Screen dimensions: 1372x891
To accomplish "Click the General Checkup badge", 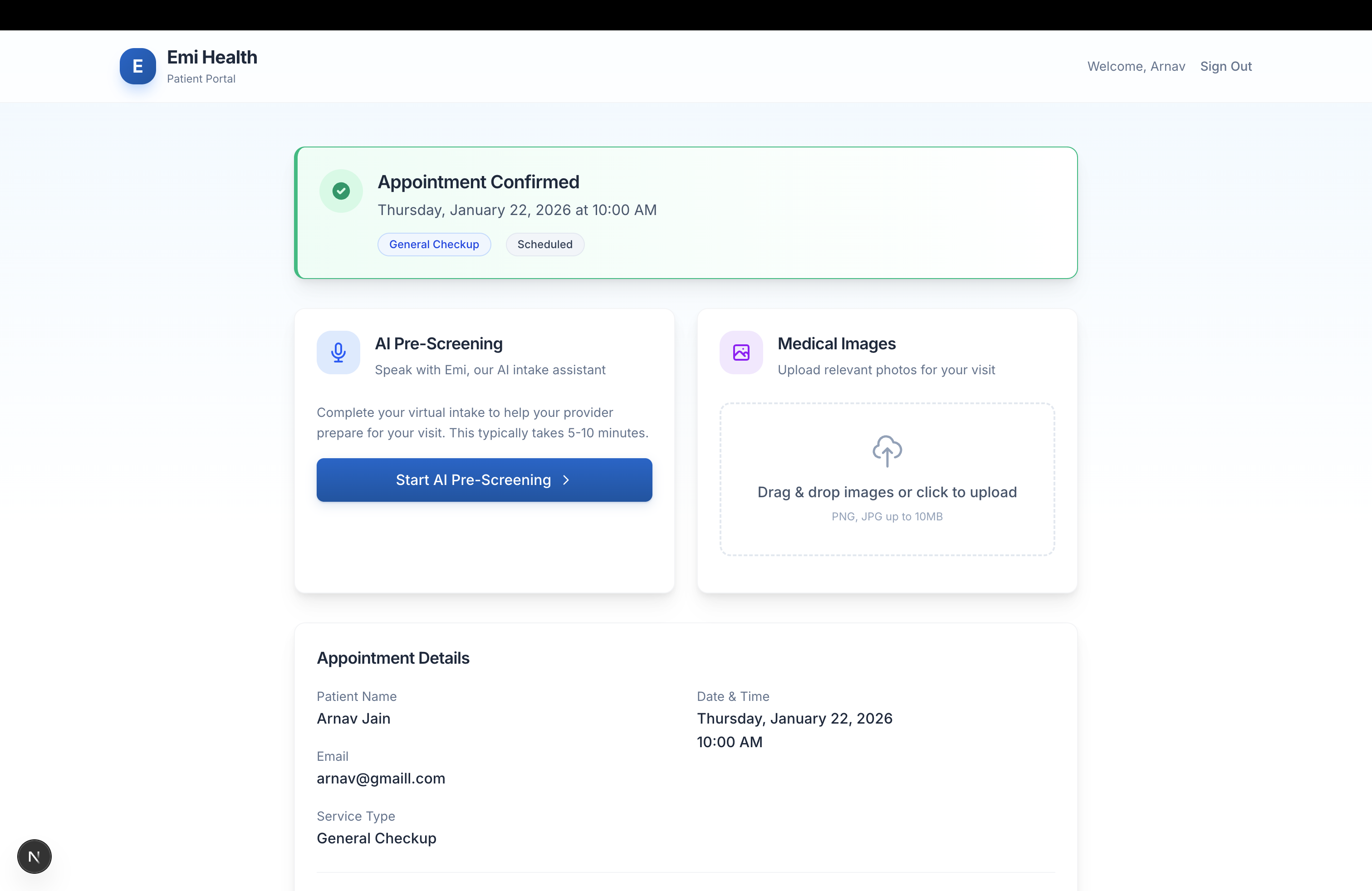I will coord(433,245).
